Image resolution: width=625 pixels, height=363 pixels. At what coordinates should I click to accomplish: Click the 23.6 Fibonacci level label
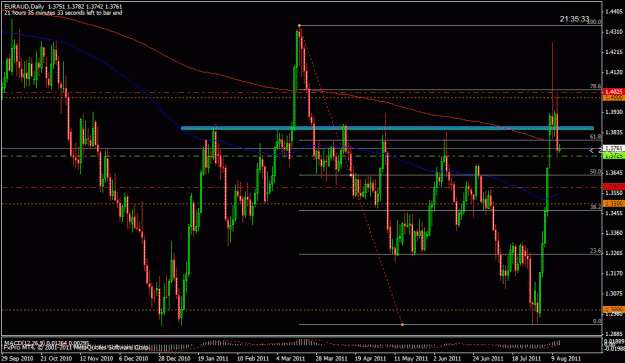[x=595, y=251]
